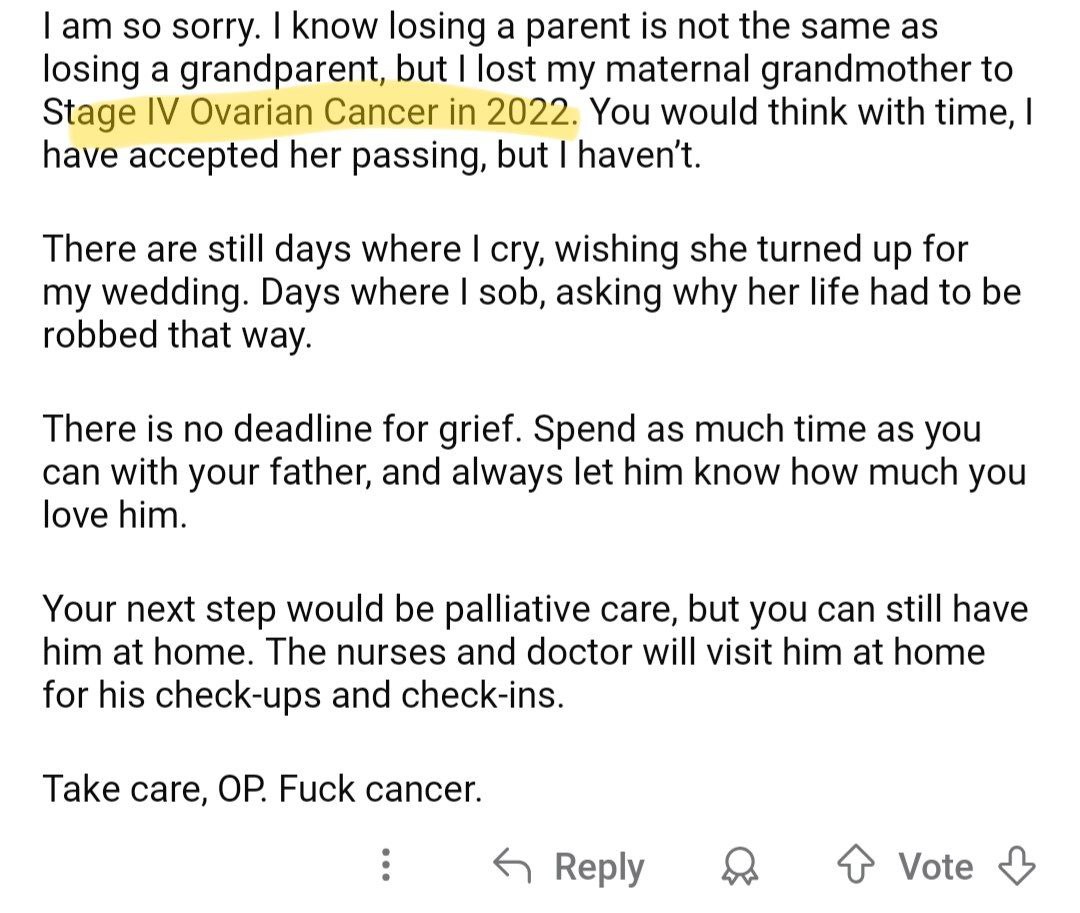Downvote the comment with the down arrow
This screenshot has width=1080, height=913.
click(1017, 865)
